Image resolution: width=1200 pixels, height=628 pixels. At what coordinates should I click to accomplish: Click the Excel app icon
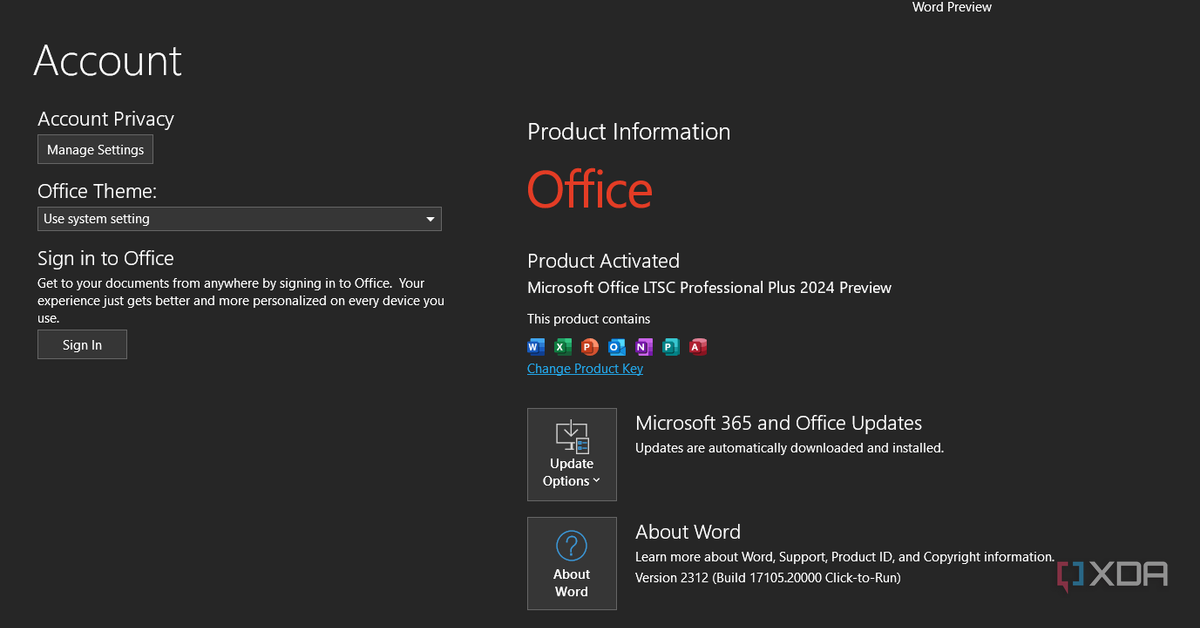(563, 347)
